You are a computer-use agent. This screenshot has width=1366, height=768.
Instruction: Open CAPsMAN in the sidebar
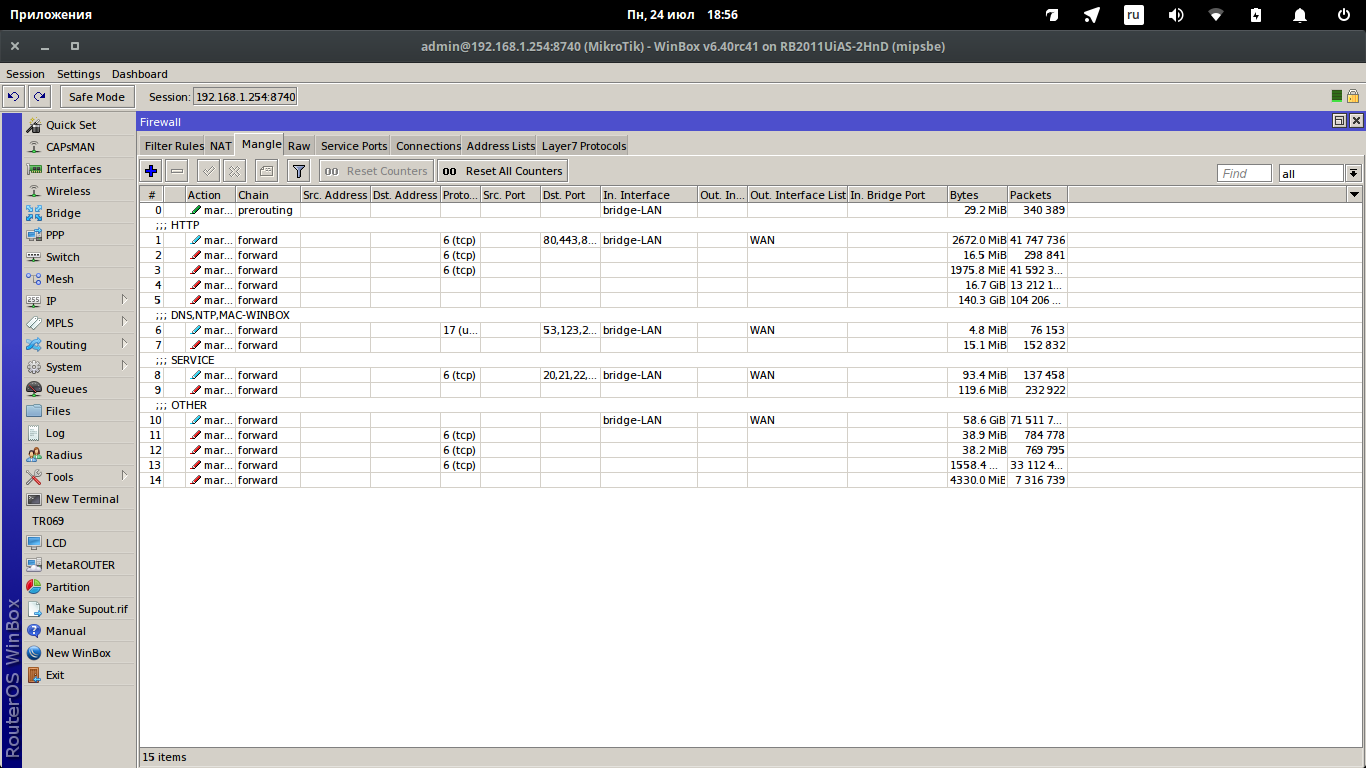(79, 147)
